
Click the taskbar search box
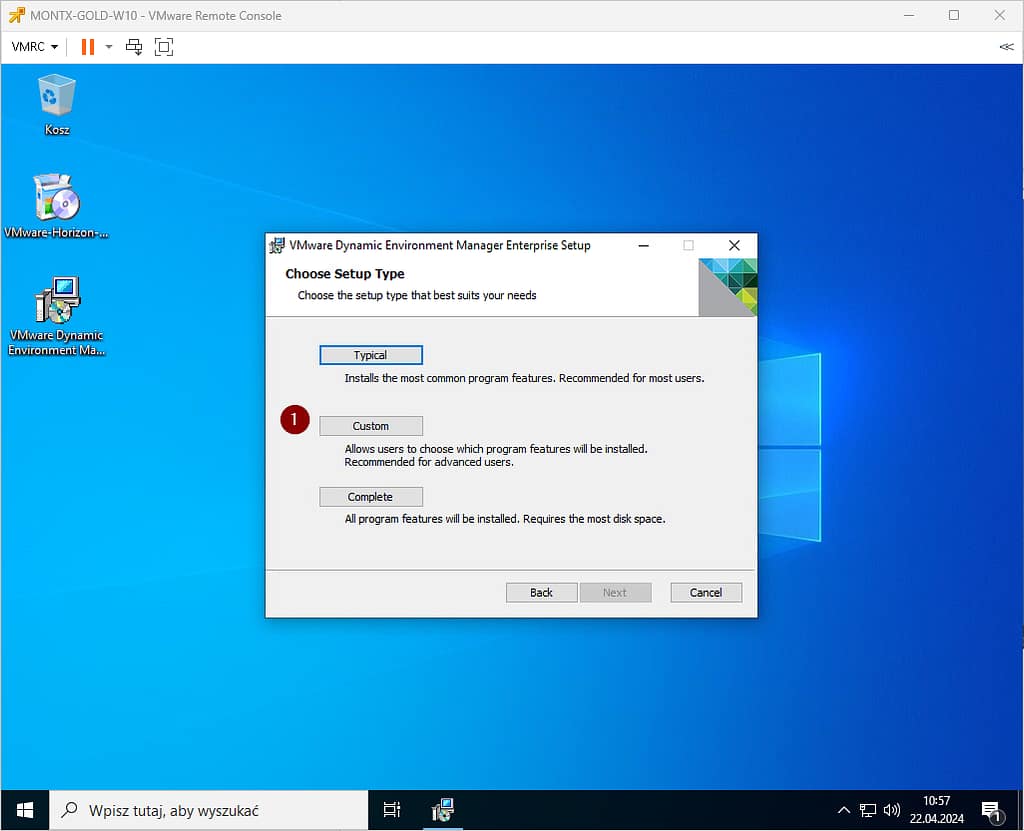(210, 810)
